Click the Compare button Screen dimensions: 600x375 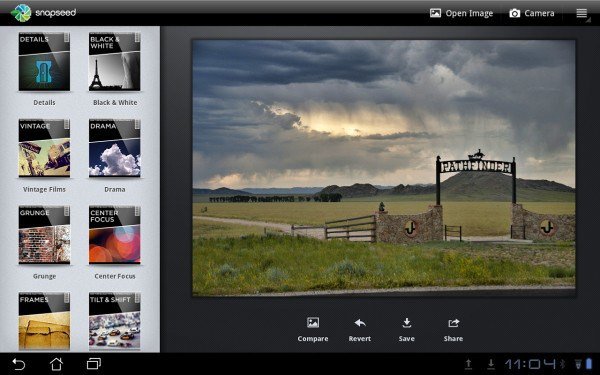(313, 329)
